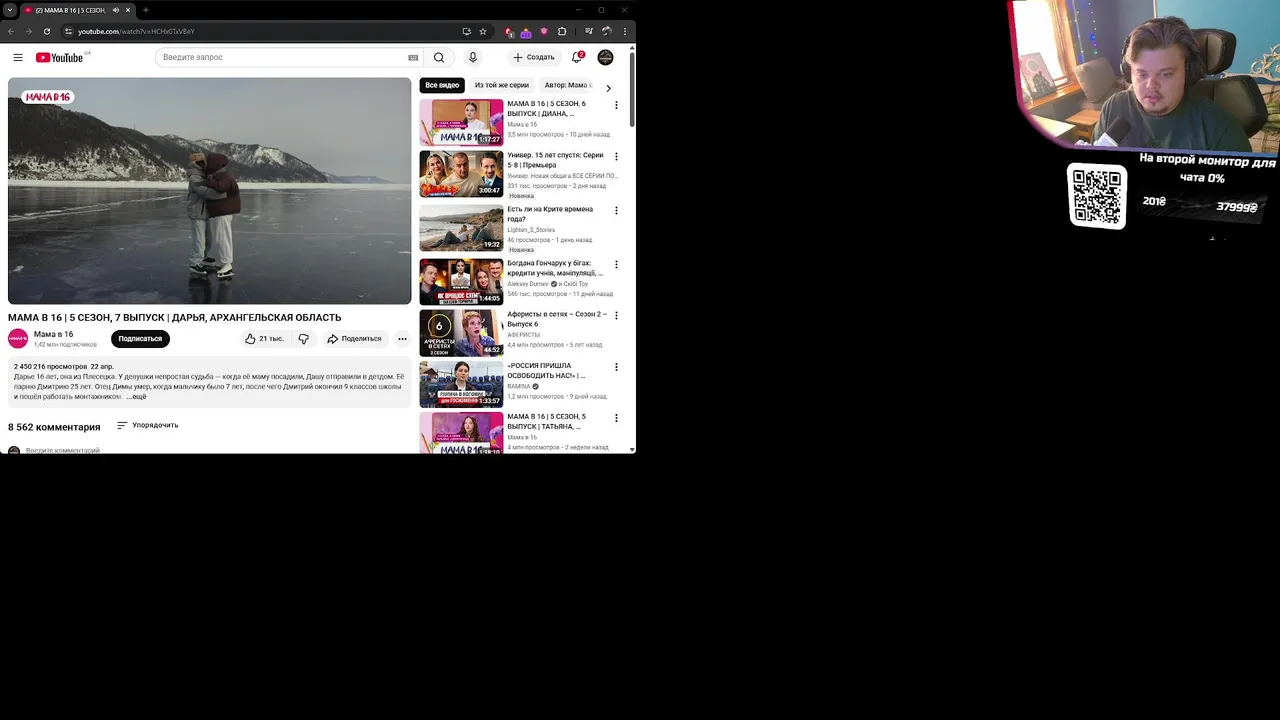
Task: Select the Все видео filter chip
Action: 442,85
